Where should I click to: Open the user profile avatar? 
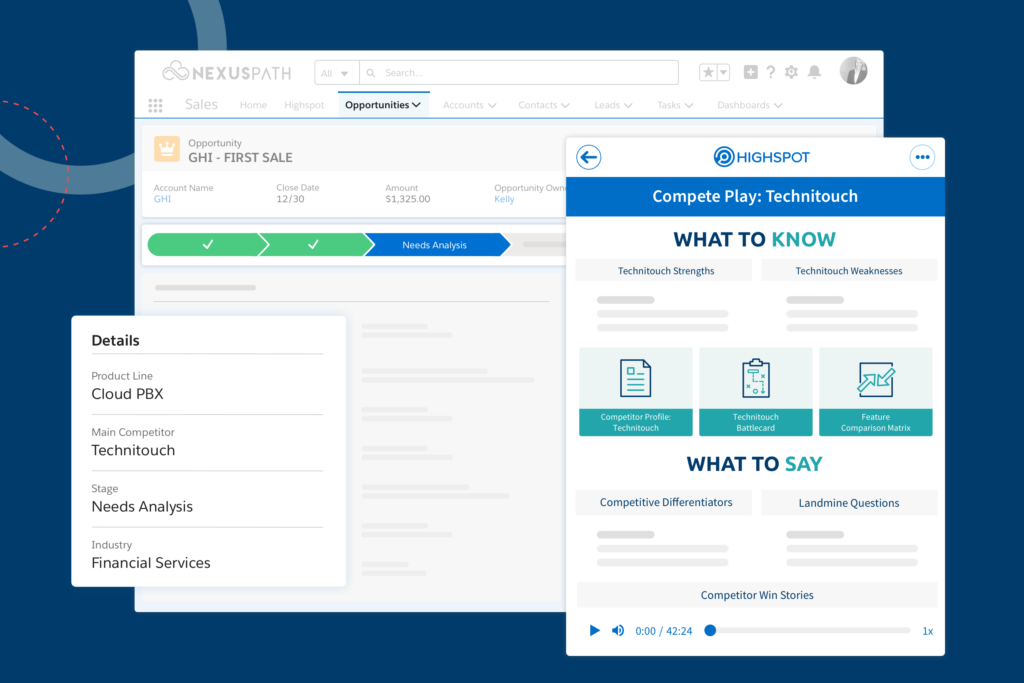tap(854, 71)
